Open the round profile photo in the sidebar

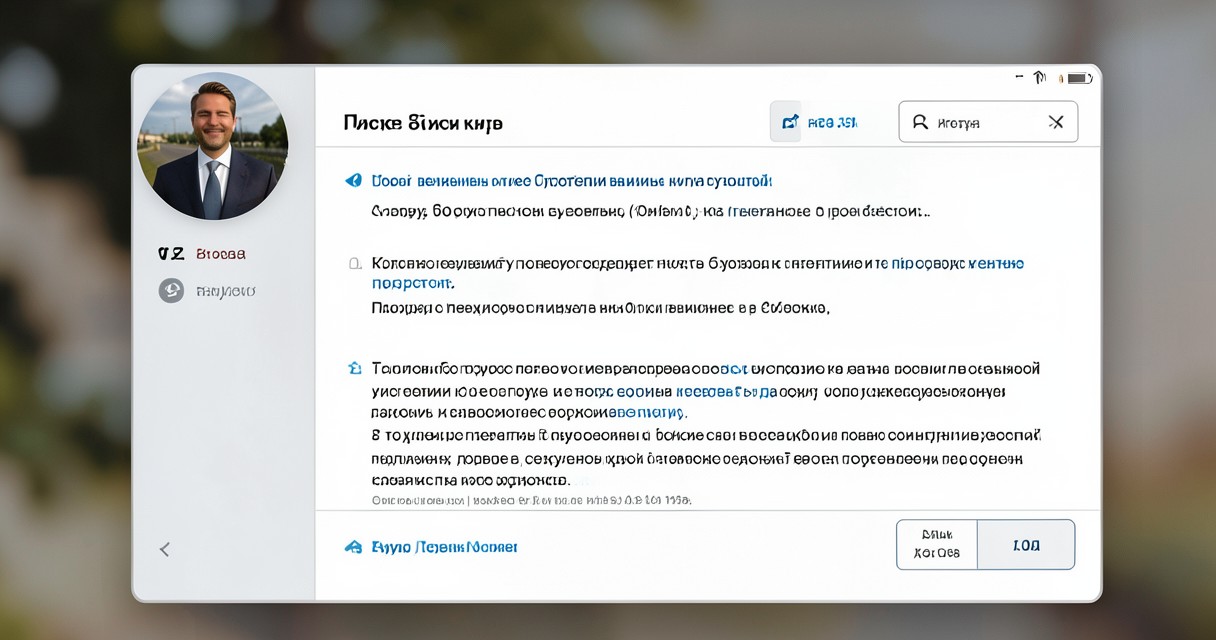[x=212, y=146]
